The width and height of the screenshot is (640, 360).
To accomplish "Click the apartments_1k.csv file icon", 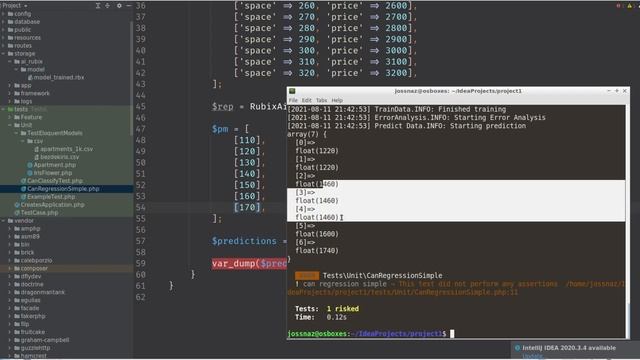I will click(37, 149).
